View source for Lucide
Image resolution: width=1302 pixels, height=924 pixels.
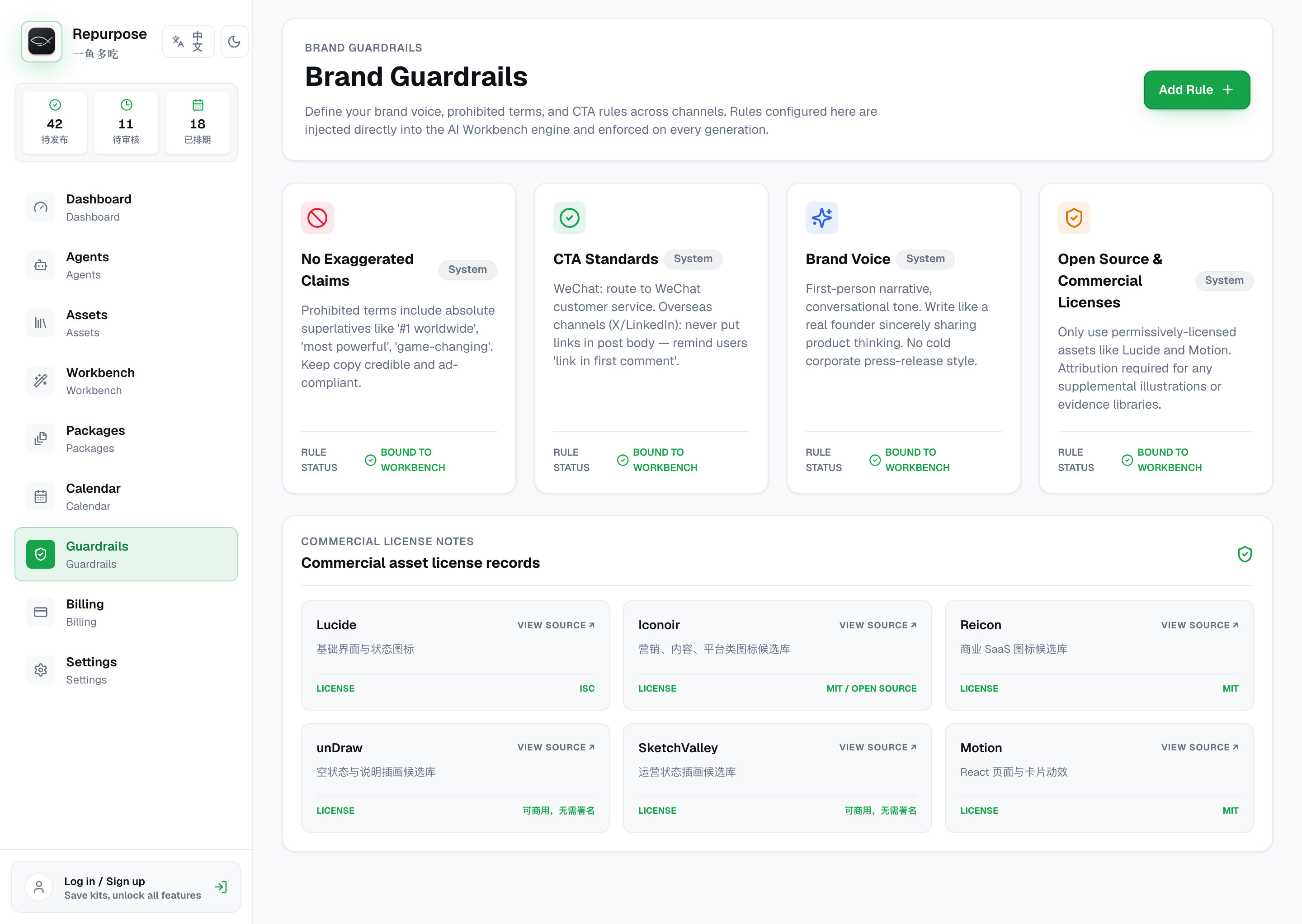(556, 625)
